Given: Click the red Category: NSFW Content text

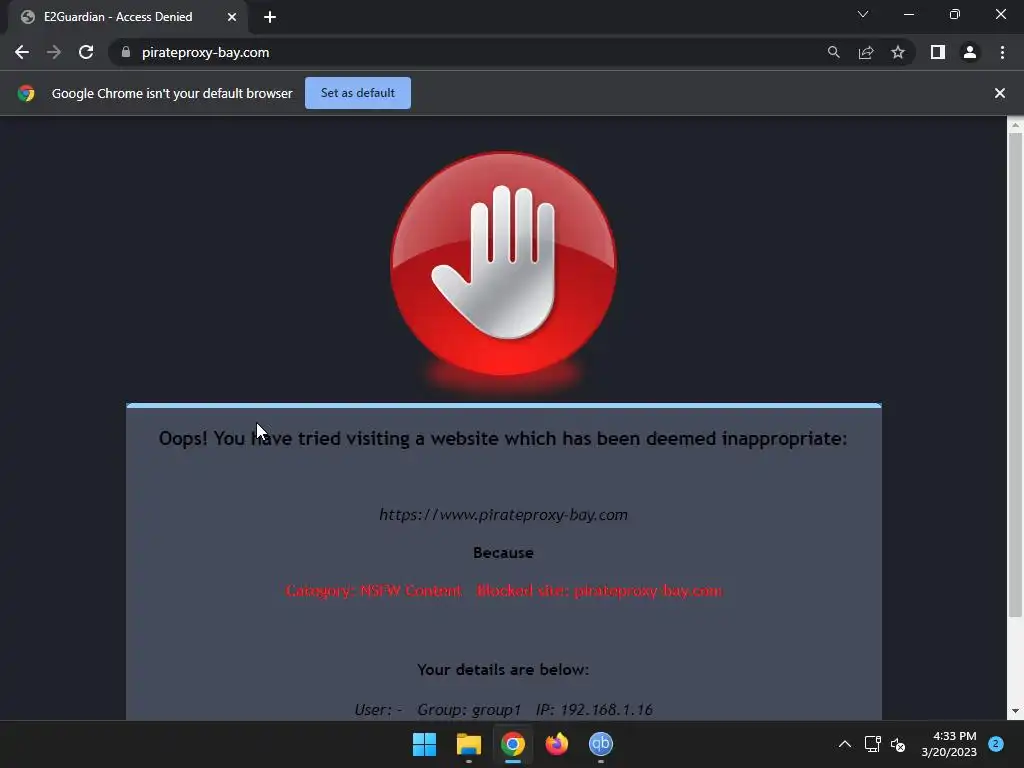Looking at the screenshot, I should pyautogui.click(x=374, y=590).
